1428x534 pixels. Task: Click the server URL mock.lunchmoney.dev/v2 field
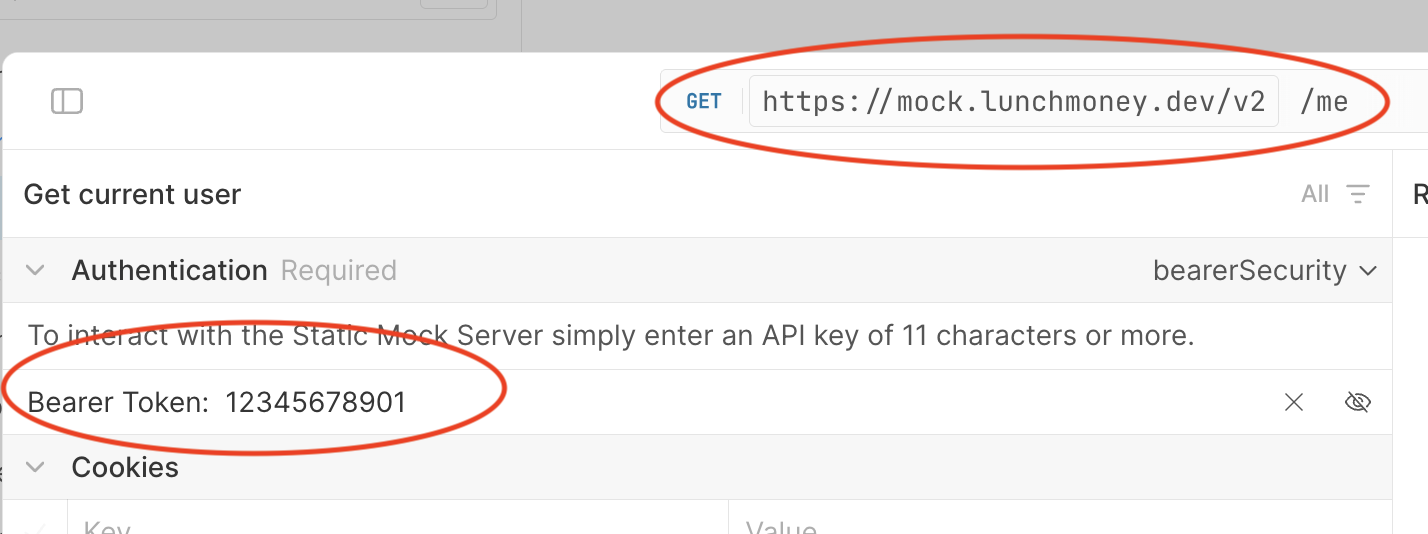tap(1014, 101)
